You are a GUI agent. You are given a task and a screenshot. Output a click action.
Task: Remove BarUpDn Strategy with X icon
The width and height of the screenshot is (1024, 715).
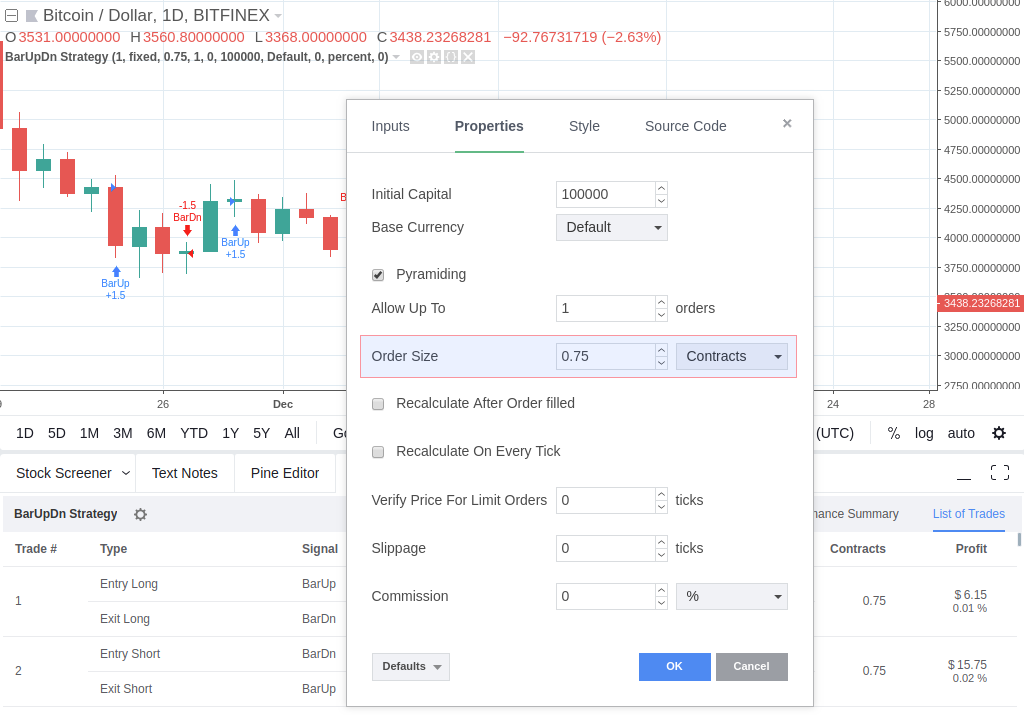[x=468, y=57]
